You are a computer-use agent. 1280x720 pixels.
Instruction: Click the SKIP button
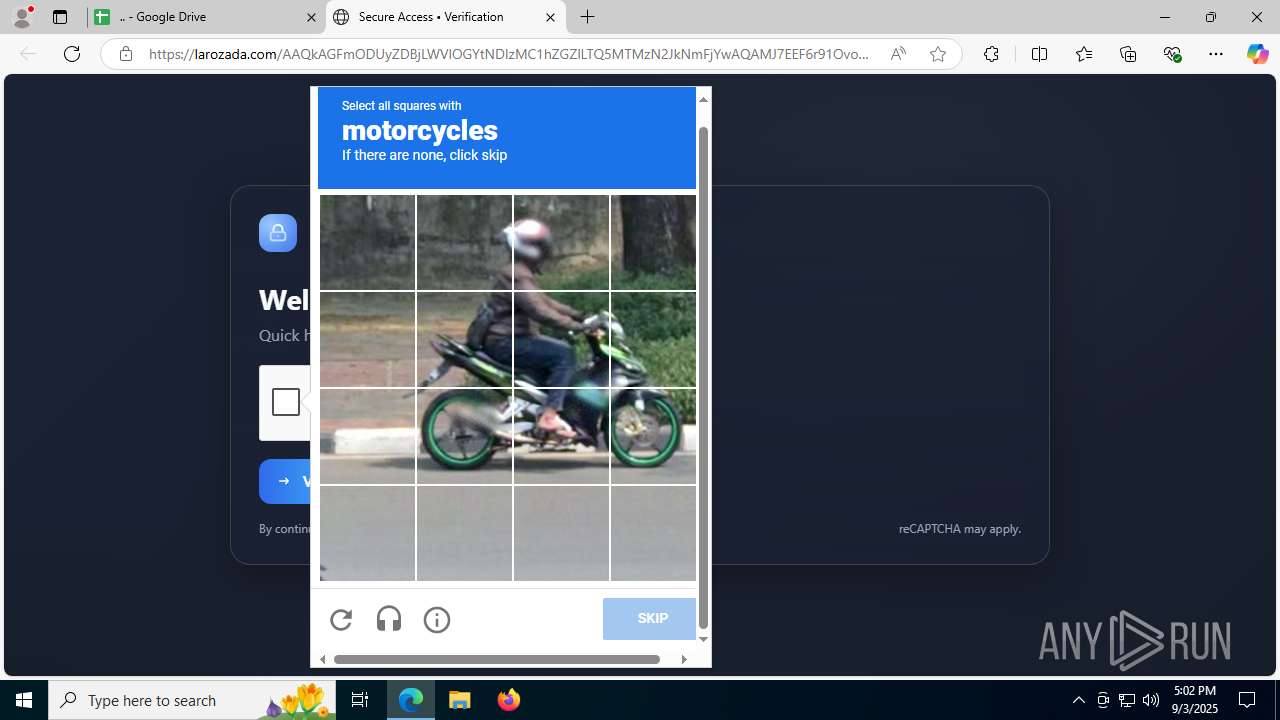click(x=650, y=619)
